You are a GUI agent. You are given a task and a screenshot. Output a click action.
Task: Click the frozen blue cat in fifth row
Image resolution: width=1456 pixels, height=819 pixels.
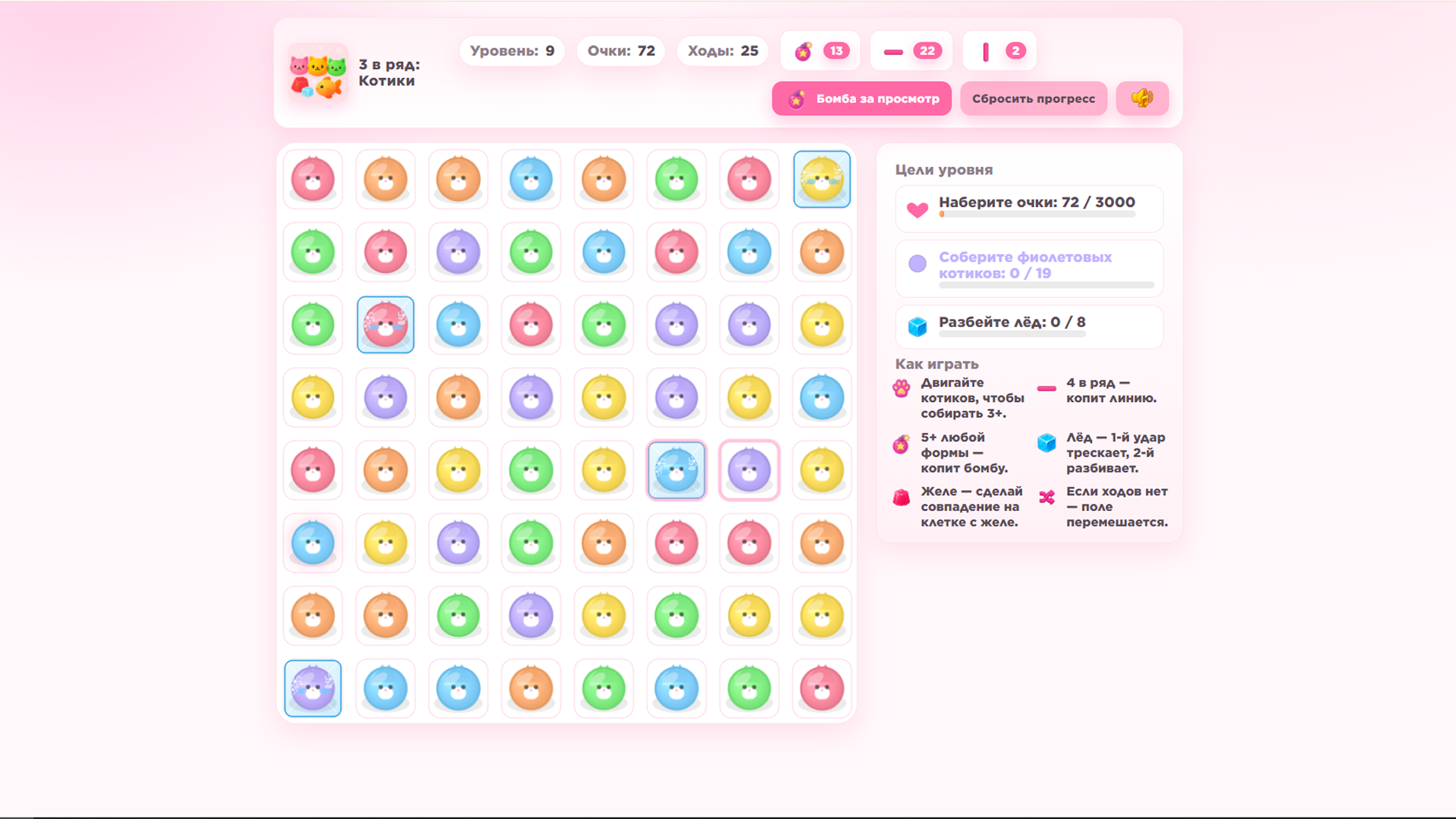pyautogui.click(x=676, y=470)
